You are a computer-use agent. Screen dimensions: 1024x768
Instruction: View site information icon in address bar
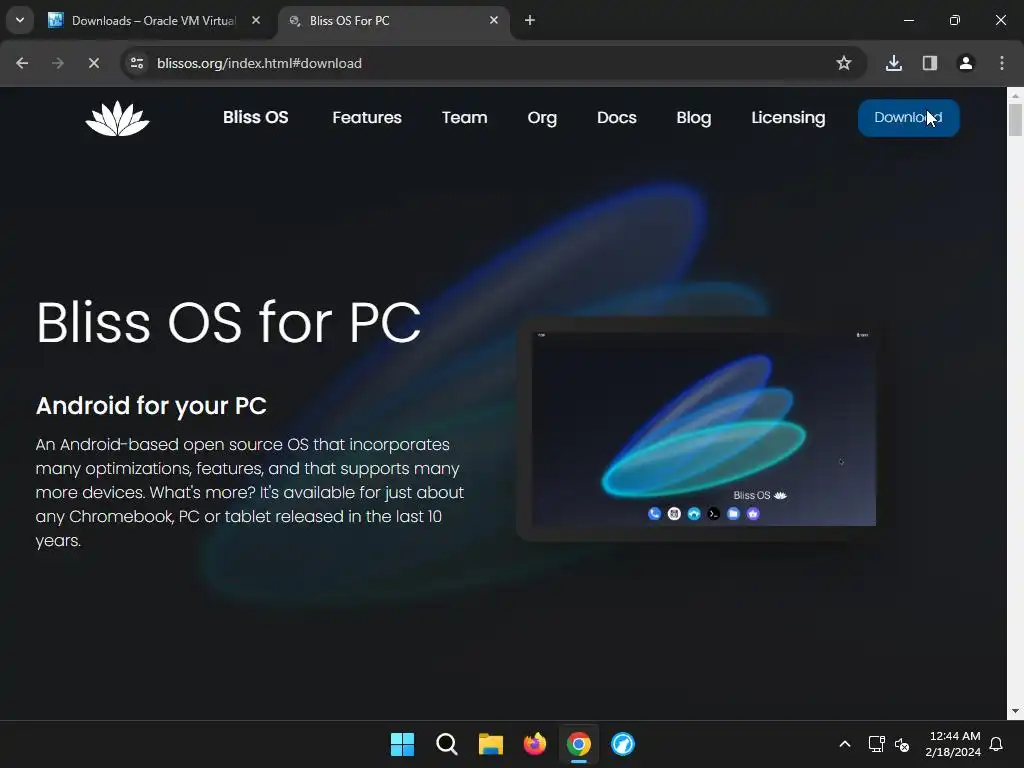pyautogui.click(x=137, y=63)
